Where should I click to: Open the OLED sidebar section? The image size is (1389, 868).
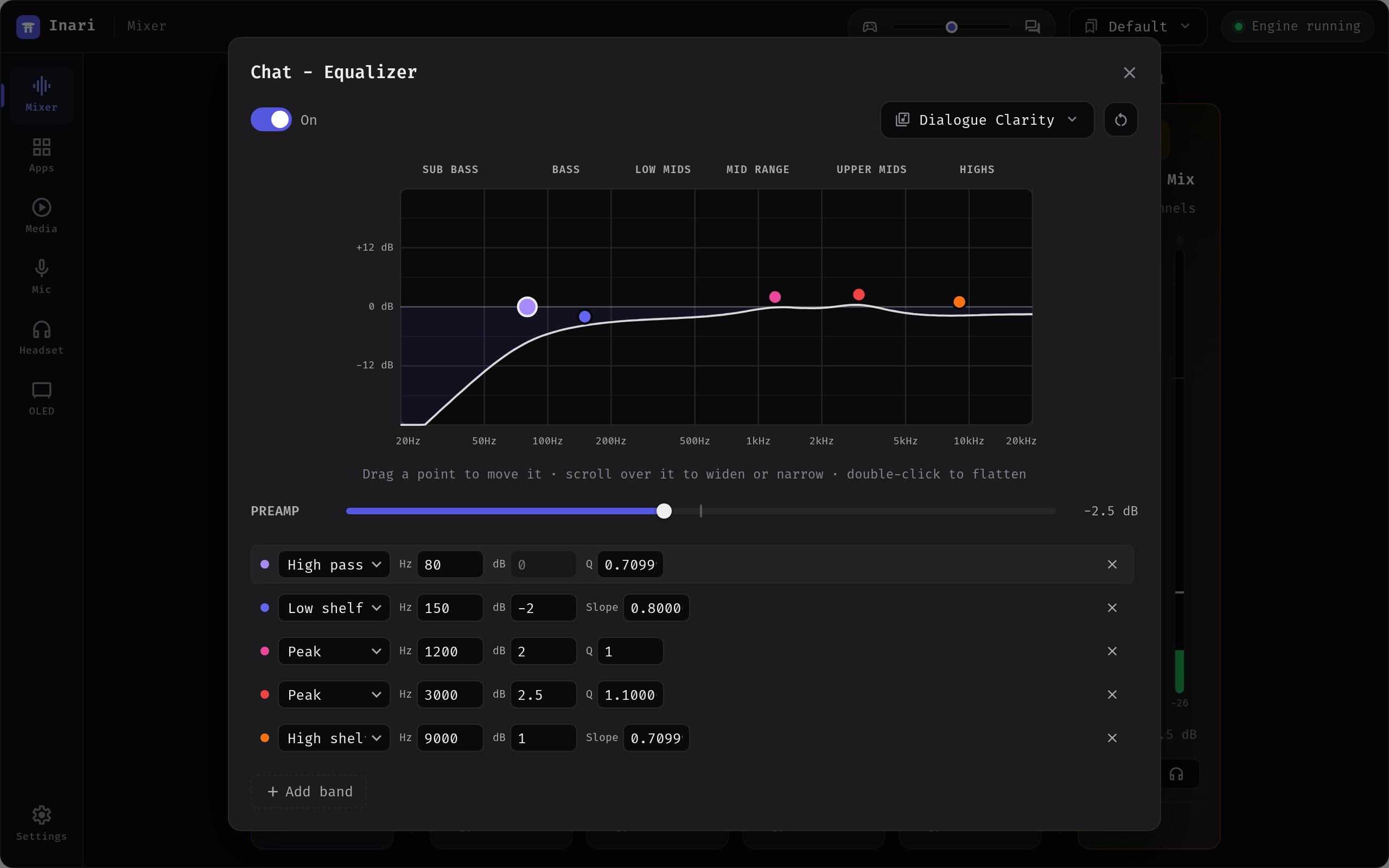[x=41, y=398]
